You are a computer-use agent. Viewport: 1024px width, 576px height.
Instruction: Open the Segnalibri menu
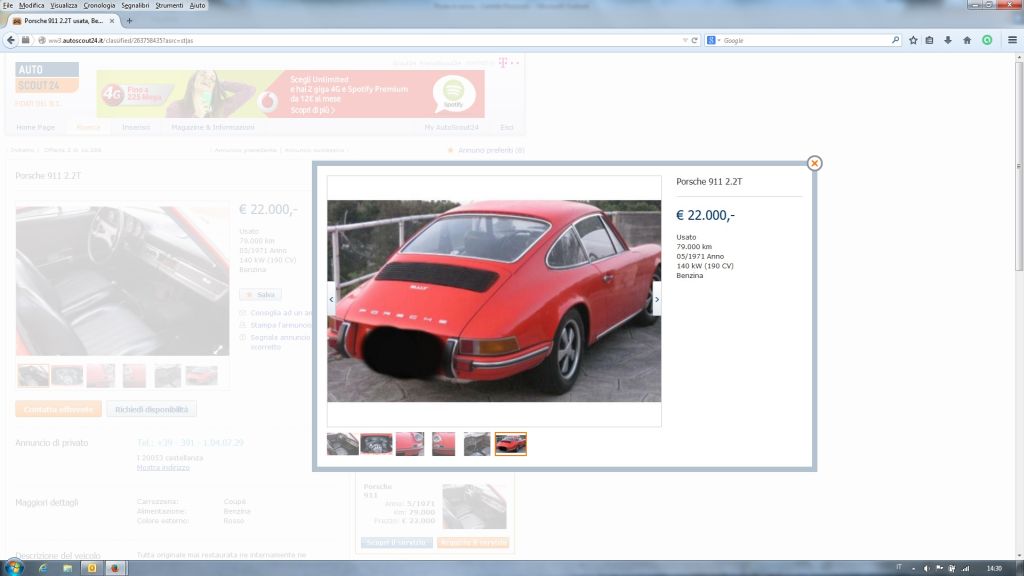(x=135, y=5)
